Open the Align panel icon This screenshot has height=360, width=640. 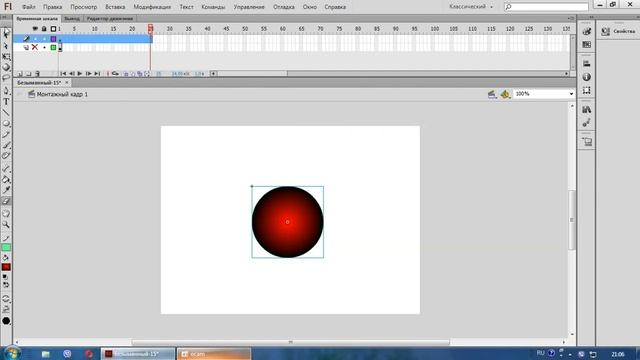pyautogui.click(x=587, y=64)
